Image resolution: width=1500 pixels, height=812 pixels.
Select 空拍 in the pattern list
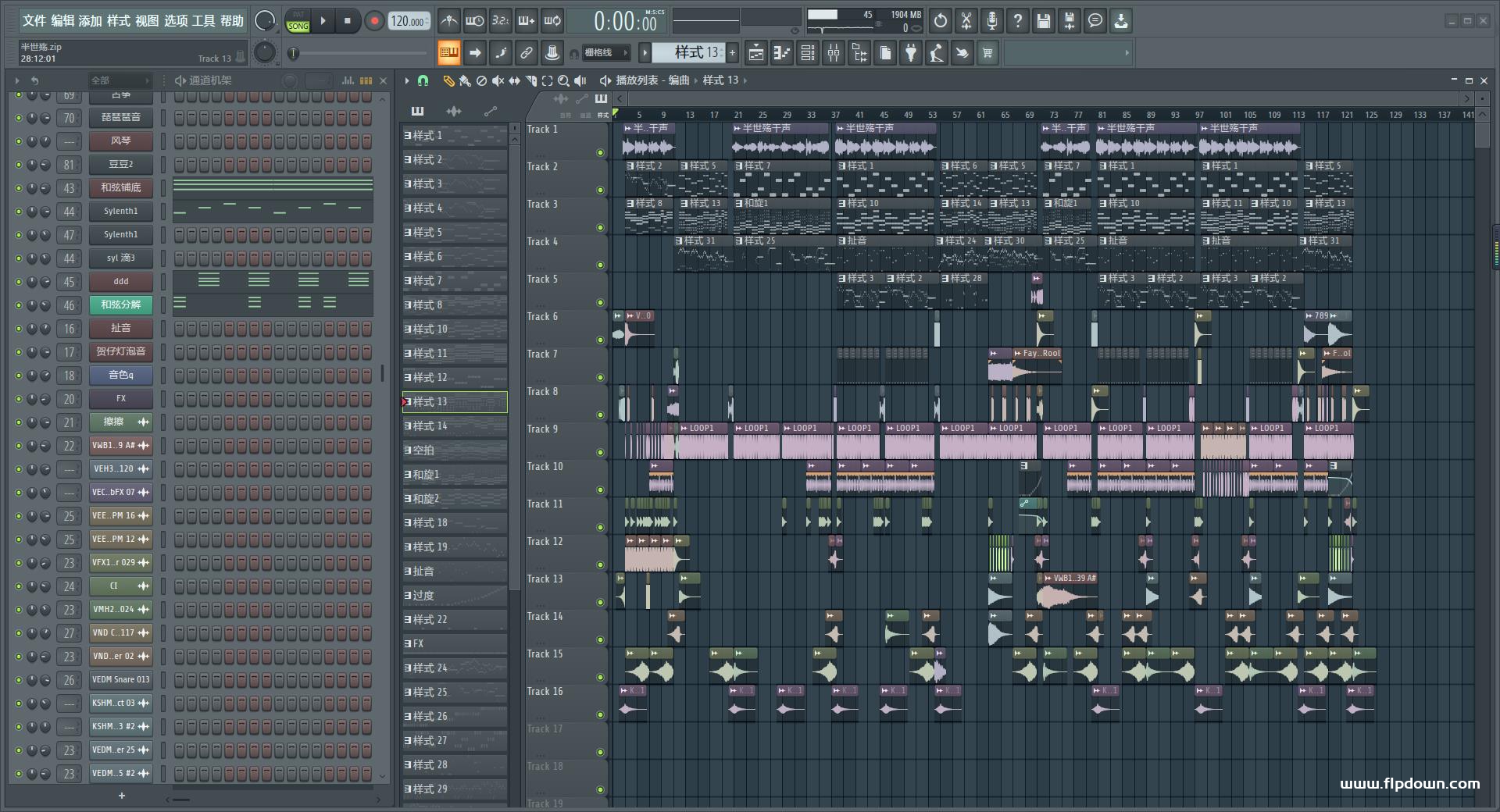[455, 451]
